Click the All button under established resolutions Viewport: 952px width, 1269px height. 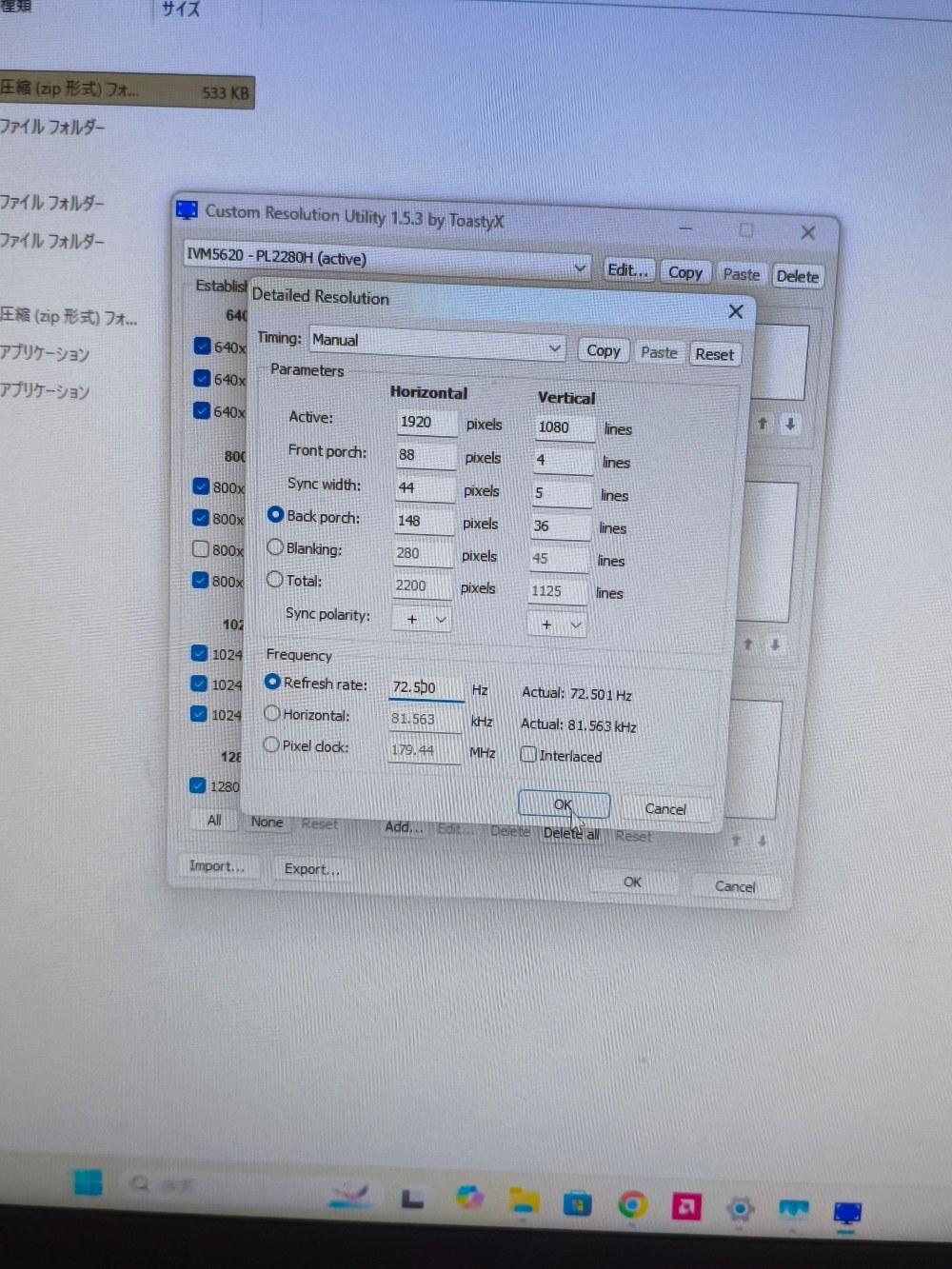(x=214, y=820)
